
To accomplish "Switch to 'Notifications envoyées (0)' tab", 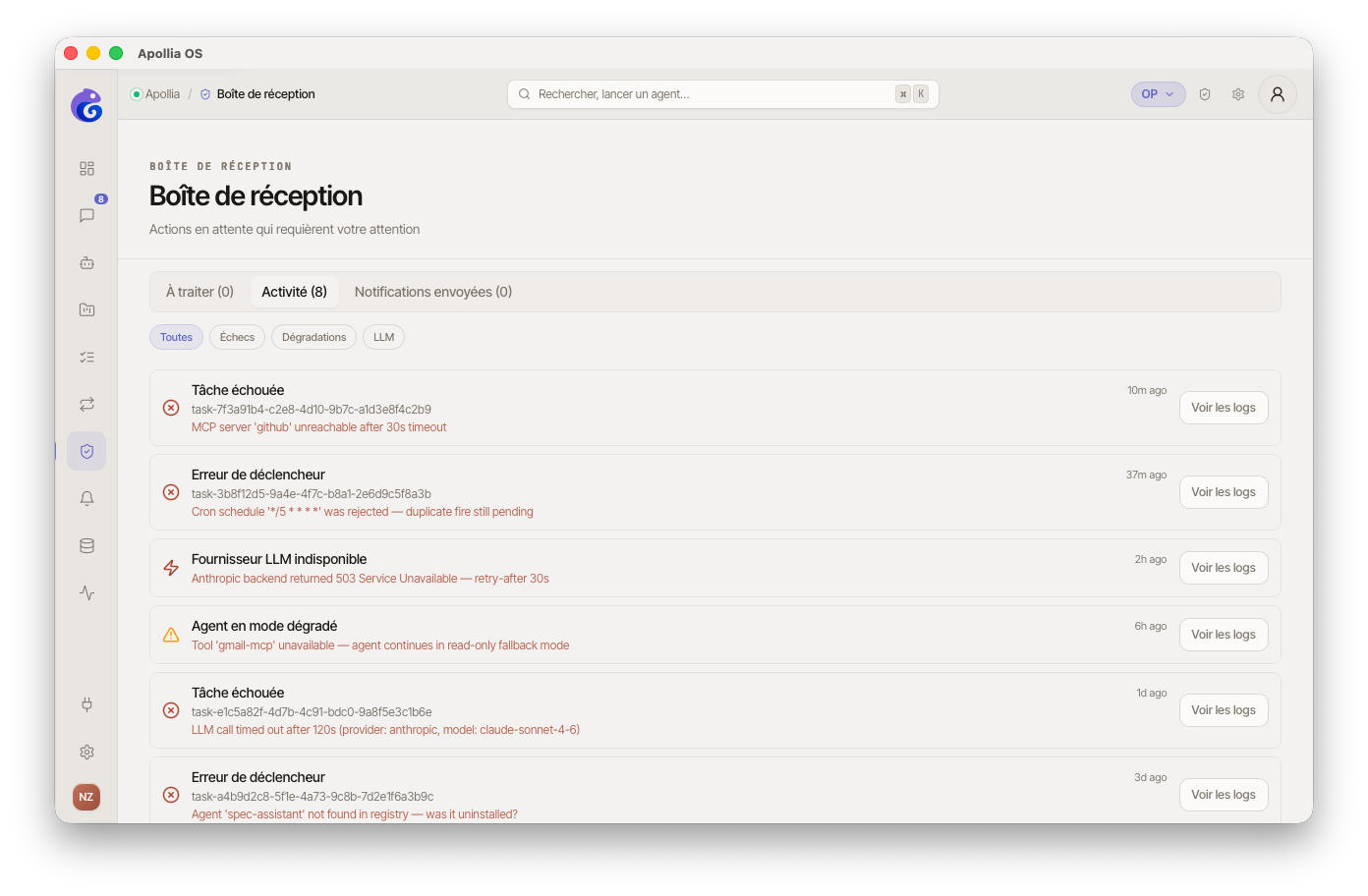I will pos(433,292).
